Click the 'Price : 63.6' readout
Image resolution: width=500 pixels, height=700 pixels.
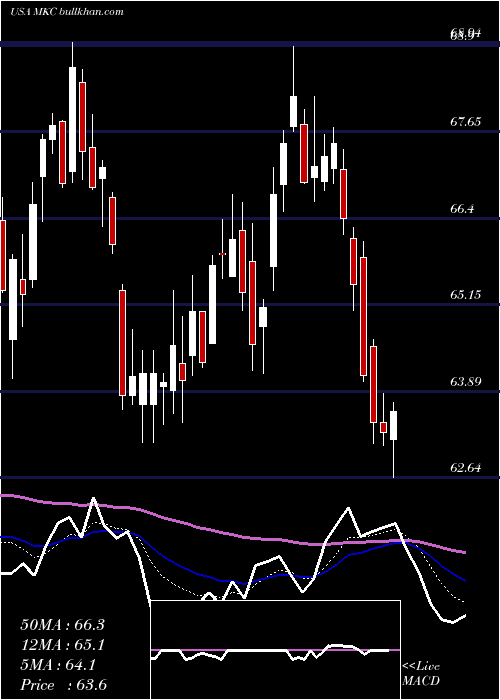pyautogui.click(x=63, y=685)
